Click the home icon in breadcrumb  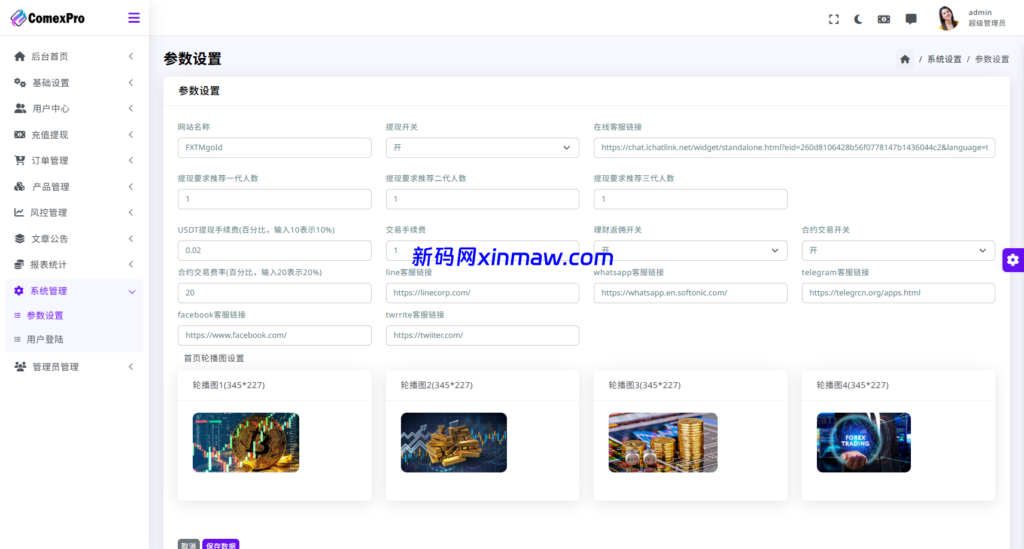(904, 59)
